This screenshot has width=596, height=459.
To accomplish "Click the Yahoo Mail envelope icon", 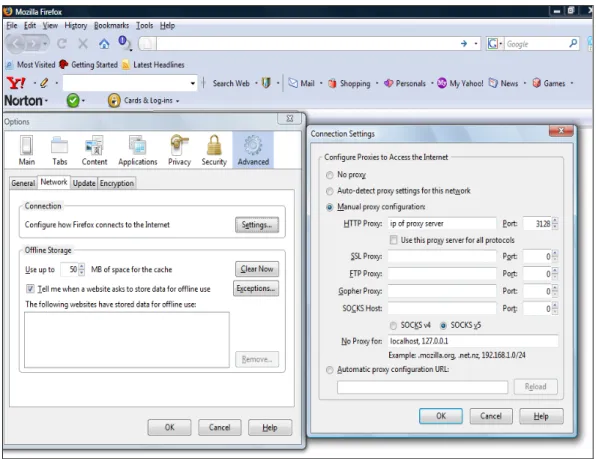I will 293,83.
